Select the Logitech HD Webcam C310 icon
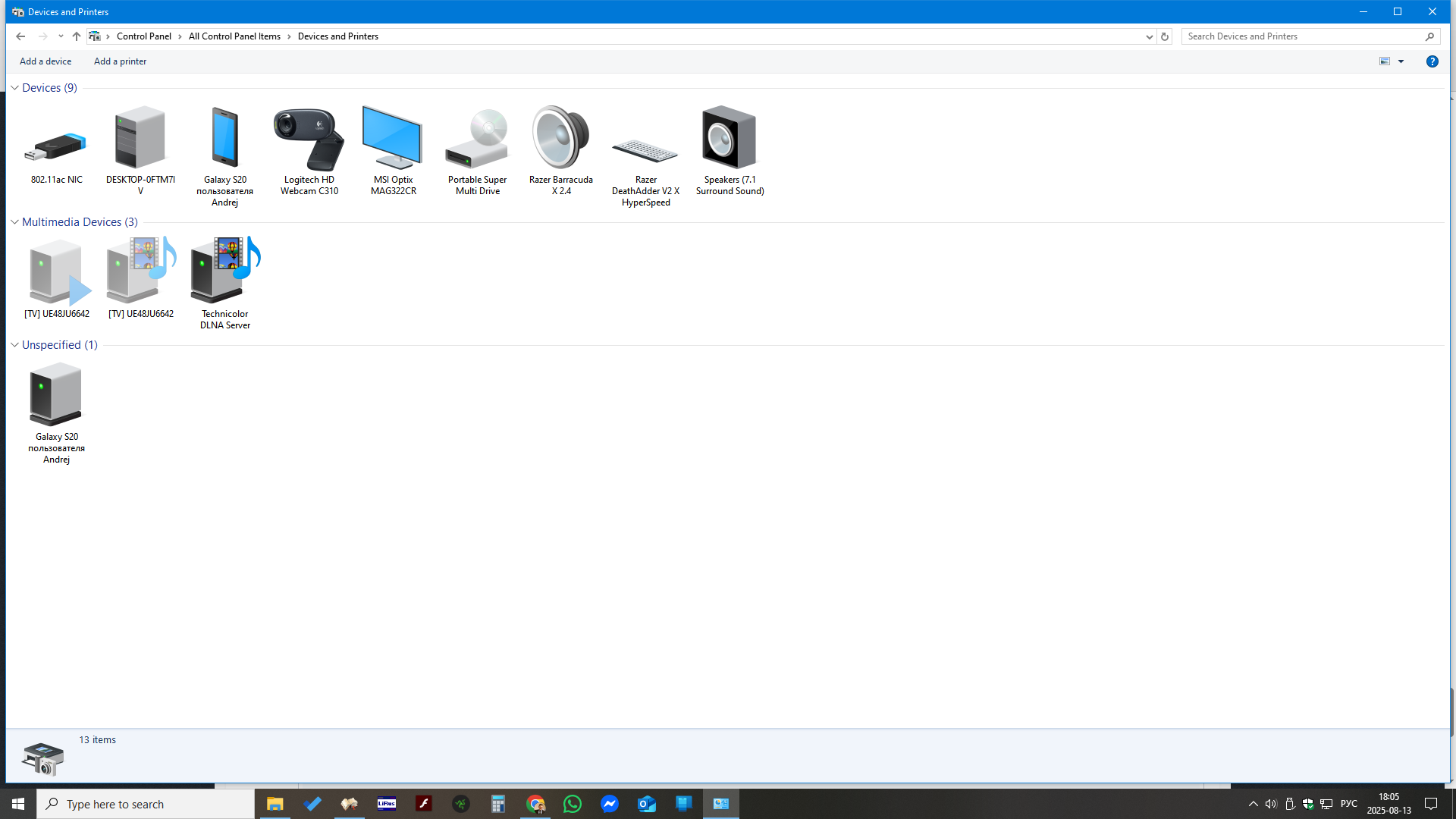Viewport: 1456px width, 819px height. [x=309, y=140]
